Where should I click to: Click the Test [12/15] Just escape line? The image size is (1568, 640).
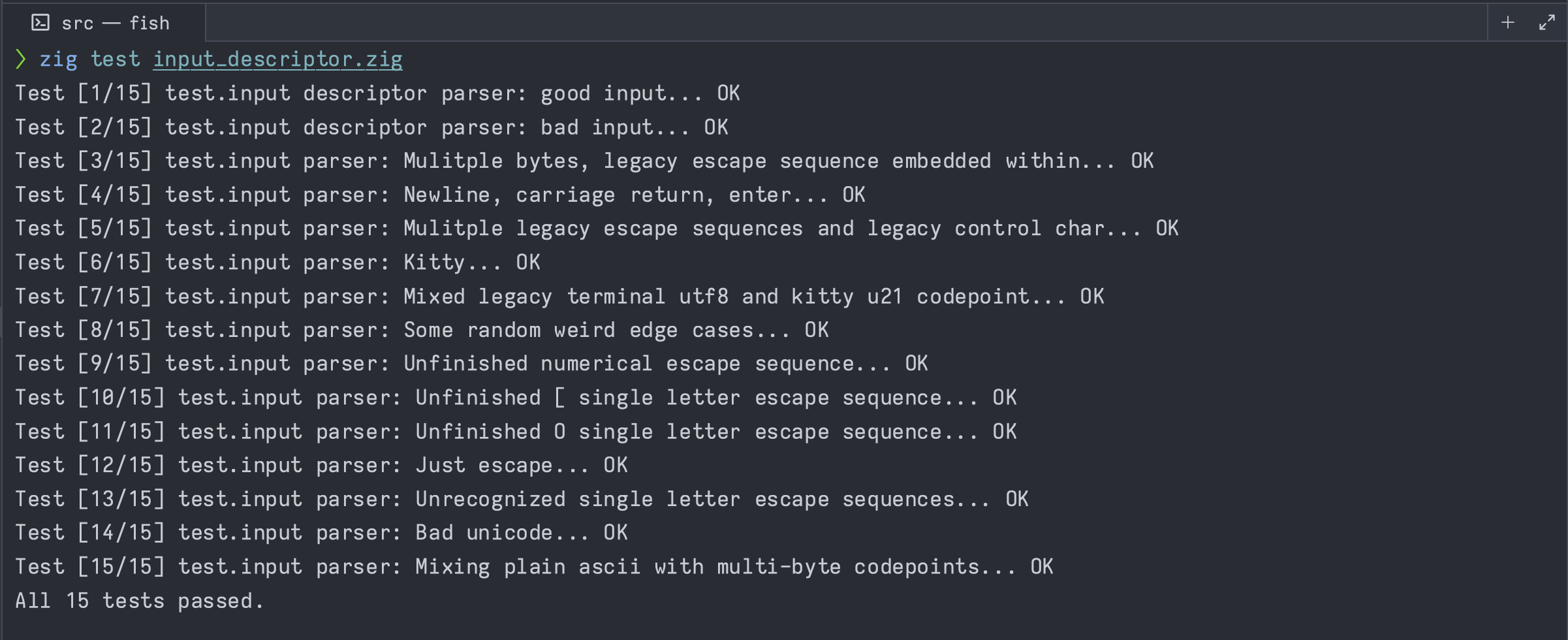point(321,465)
